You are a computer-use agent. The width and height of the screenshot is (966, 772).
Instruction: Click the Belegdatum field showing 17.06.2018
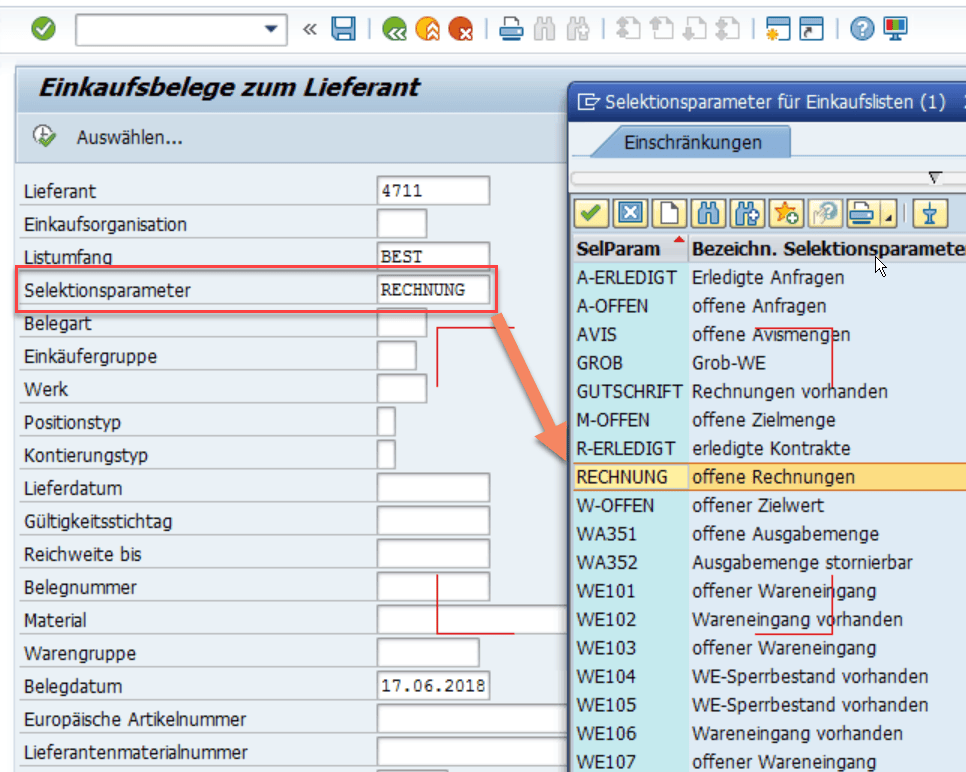point(433,686)
